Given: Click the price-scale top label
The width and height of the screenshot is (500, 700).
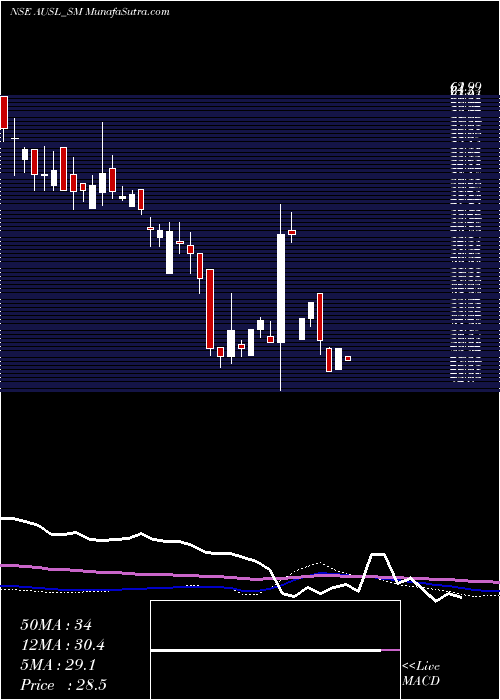Looking at the screenshot, I should point(466,87).
